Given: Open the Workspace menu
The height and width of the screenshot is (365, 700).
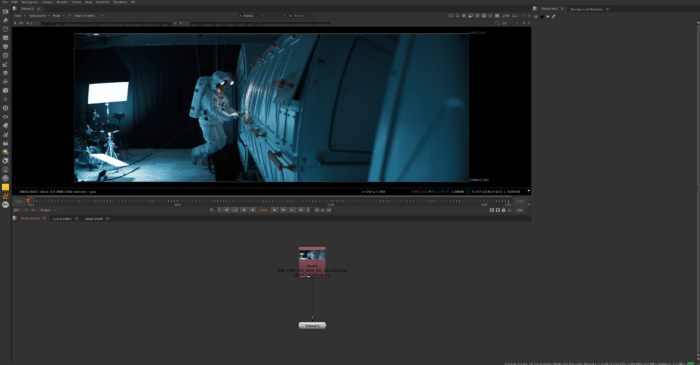Looking at the screenshot, I should pos(30,2).
